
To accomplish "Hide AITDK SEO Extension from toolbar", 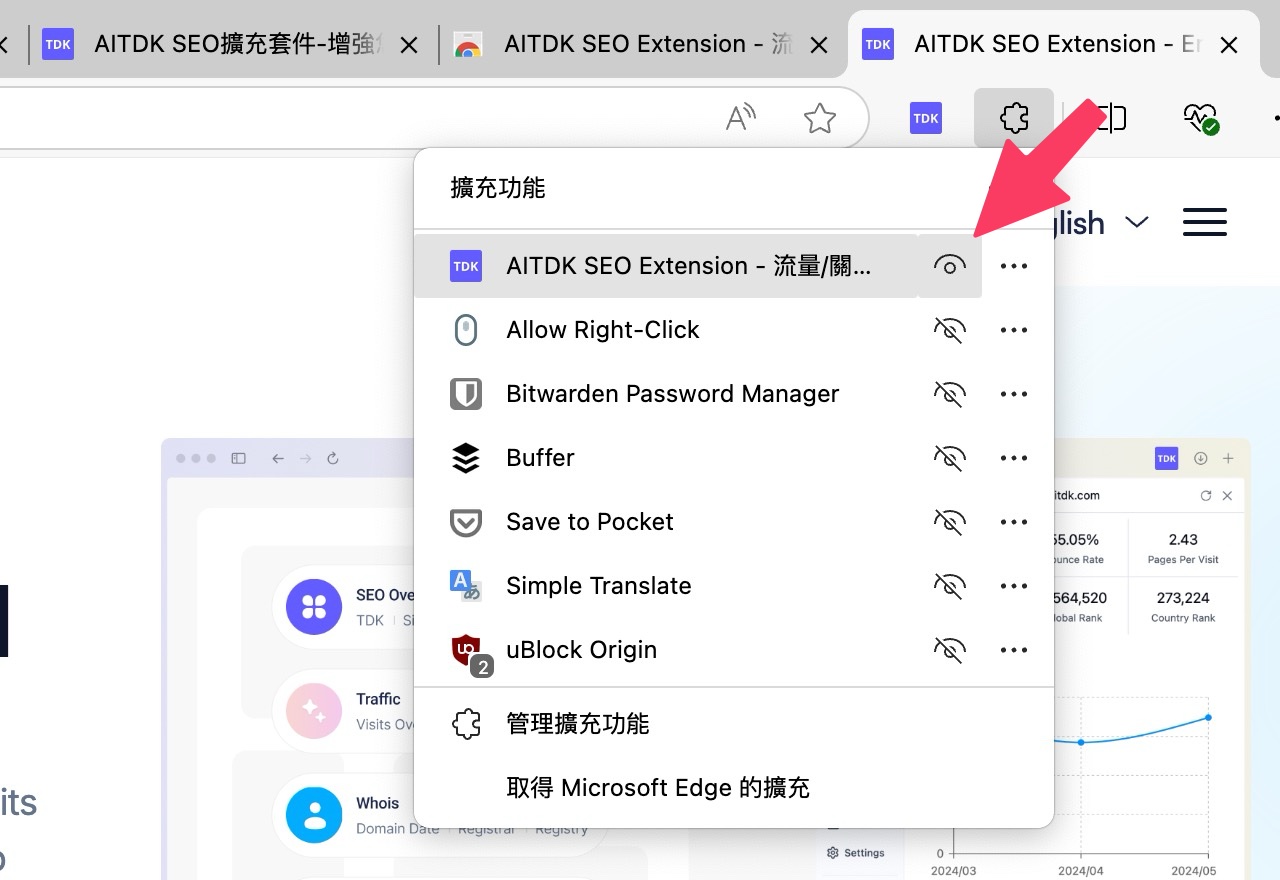I will (950, 266).
